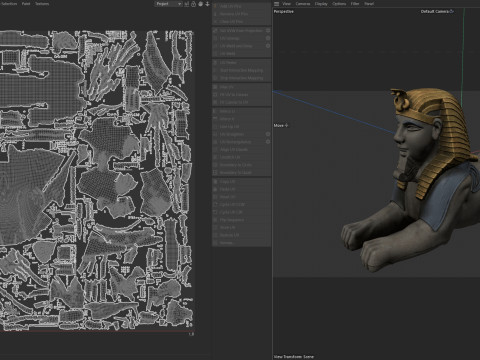
Task: Open settings gear for UV Rectangularize
Action: click(268, 142)
